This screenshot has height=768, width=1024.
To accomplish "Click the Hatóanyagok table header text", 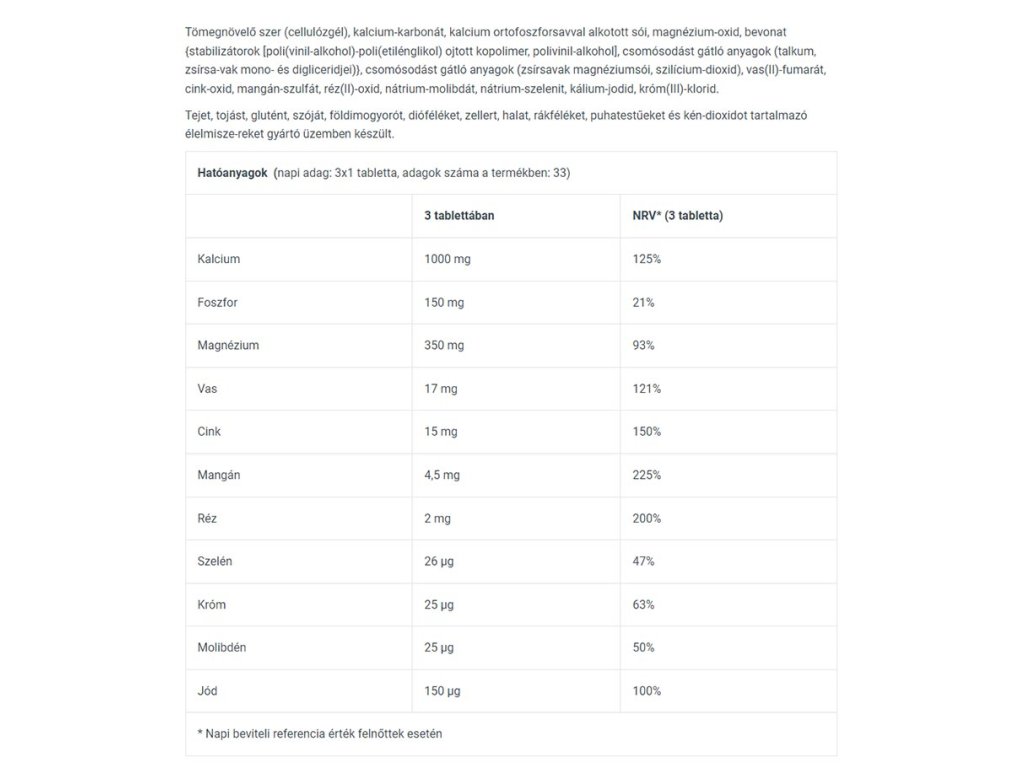I will pyautogui.click(x=233, y=173).
